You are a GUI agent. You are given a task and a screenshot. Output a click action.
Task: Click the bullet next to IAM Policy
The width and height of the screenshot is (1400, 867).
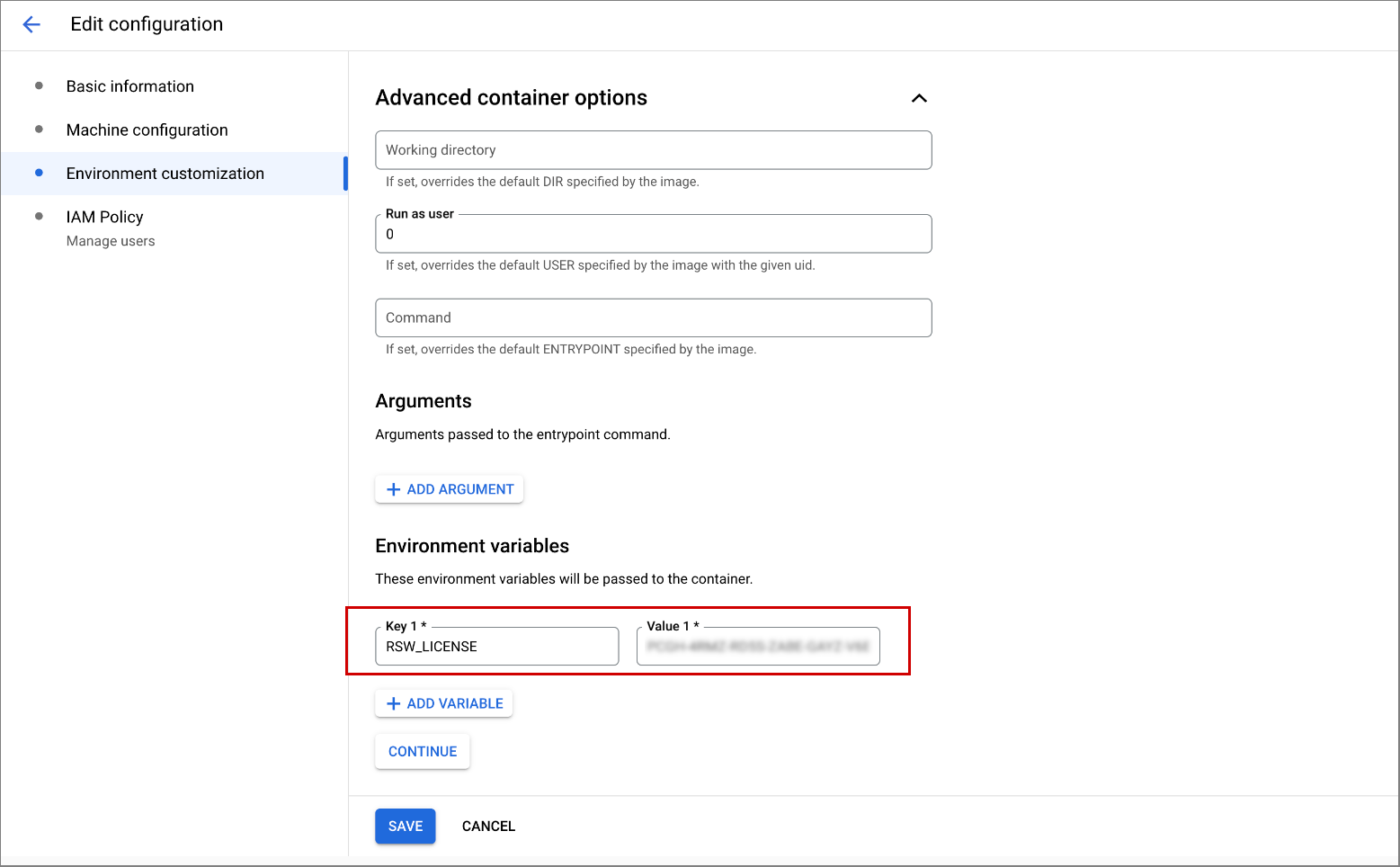[x=39, y=216]
